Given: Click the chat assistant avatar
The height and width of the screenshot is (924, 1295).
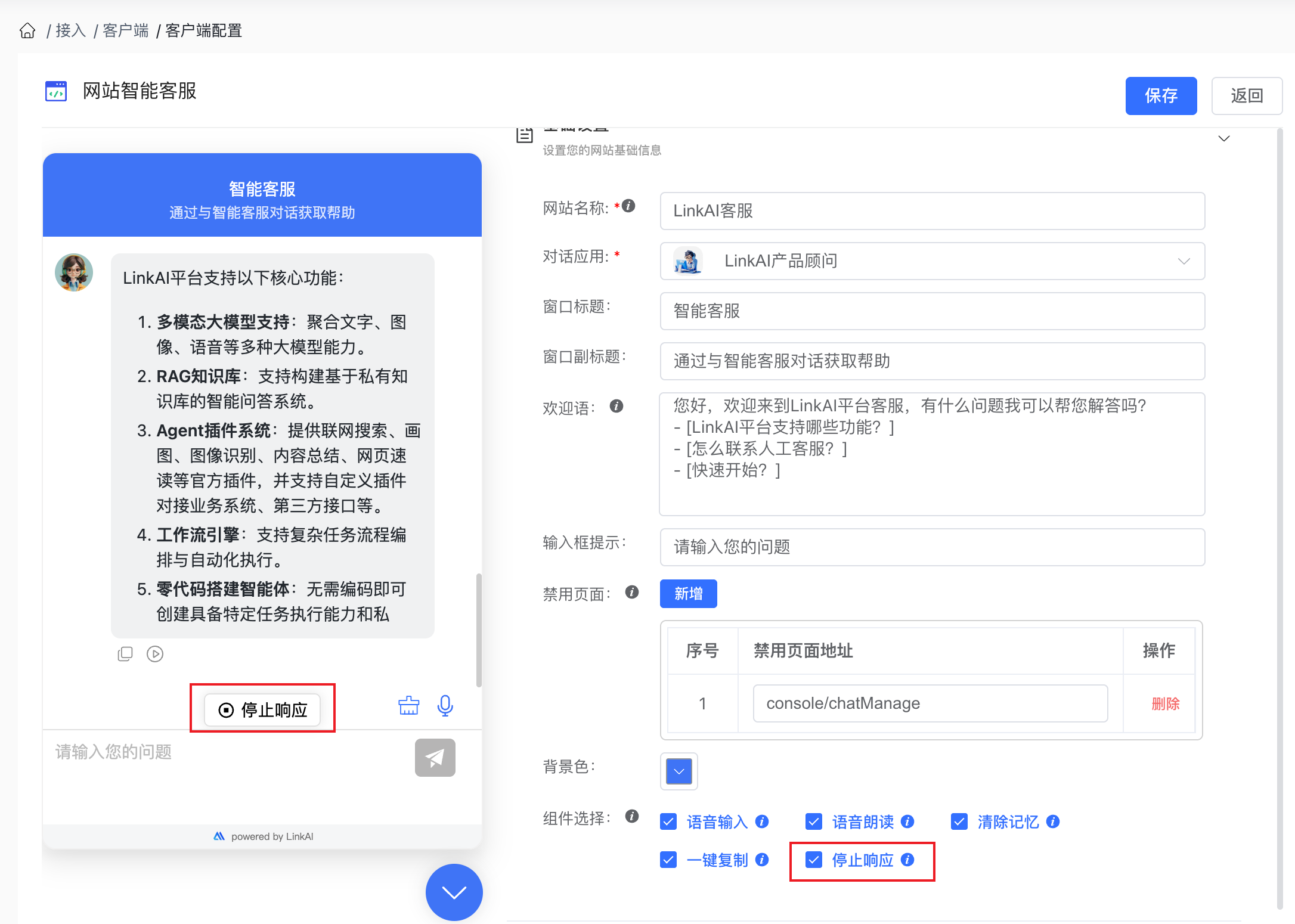Looking at the screenshot, I should (74, 272).
